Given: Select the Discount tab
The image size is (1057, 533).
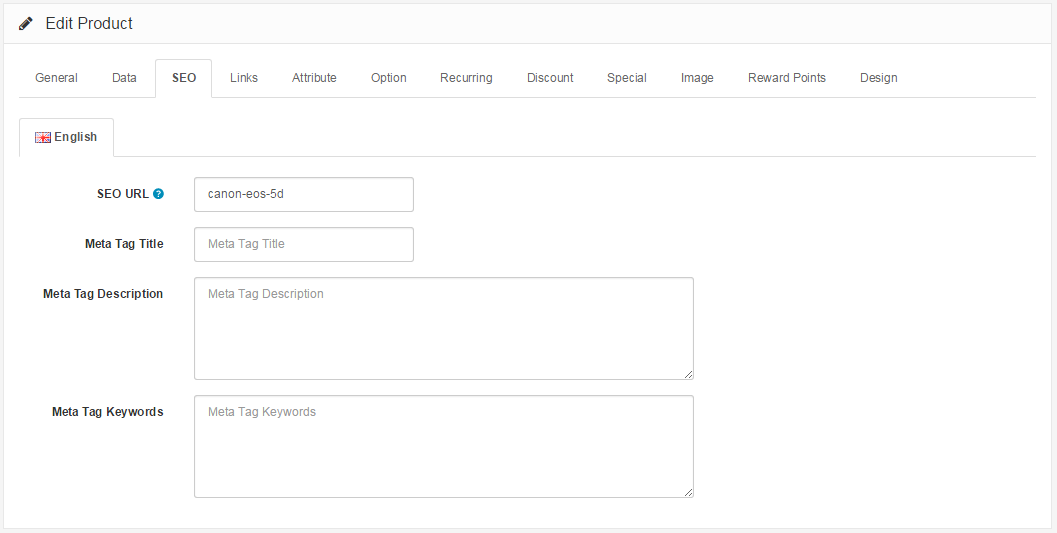Looking at the screenshot, I should point(550,78).
